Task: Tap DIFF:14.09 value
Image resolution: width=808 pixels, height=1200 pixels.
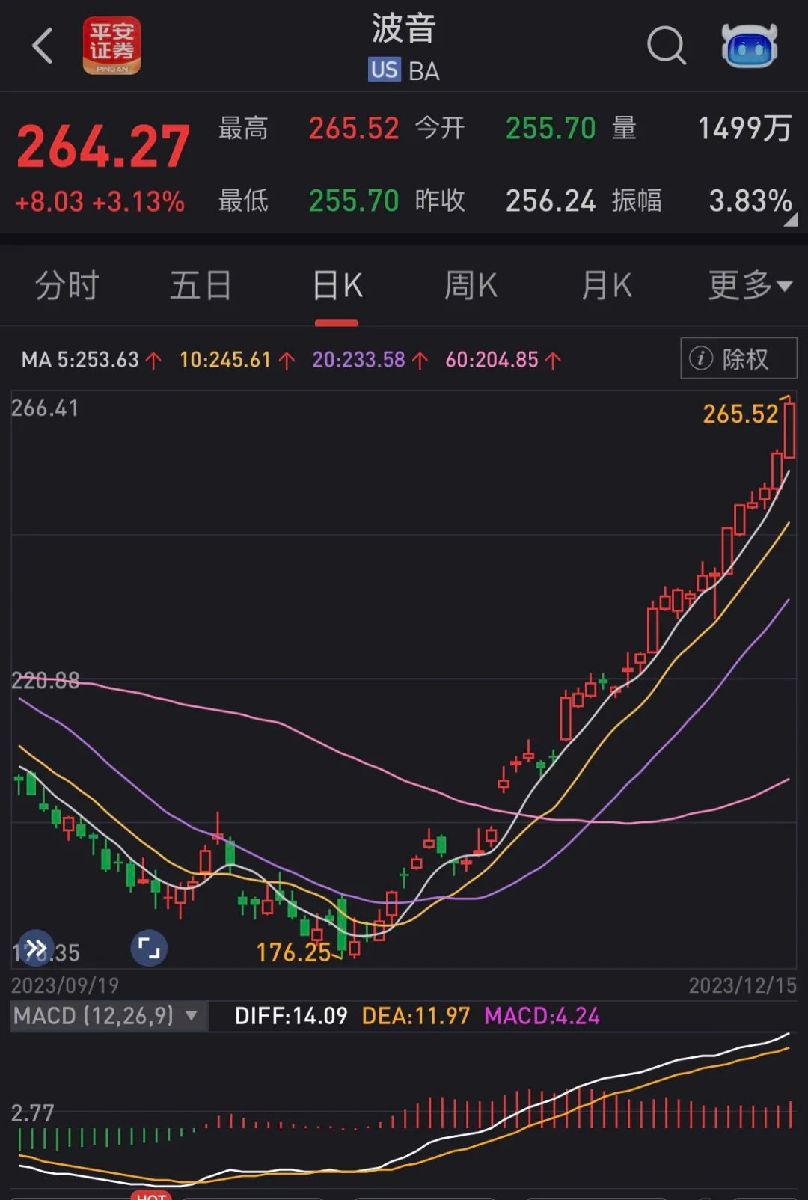Action: click(x=291, y=1016)
